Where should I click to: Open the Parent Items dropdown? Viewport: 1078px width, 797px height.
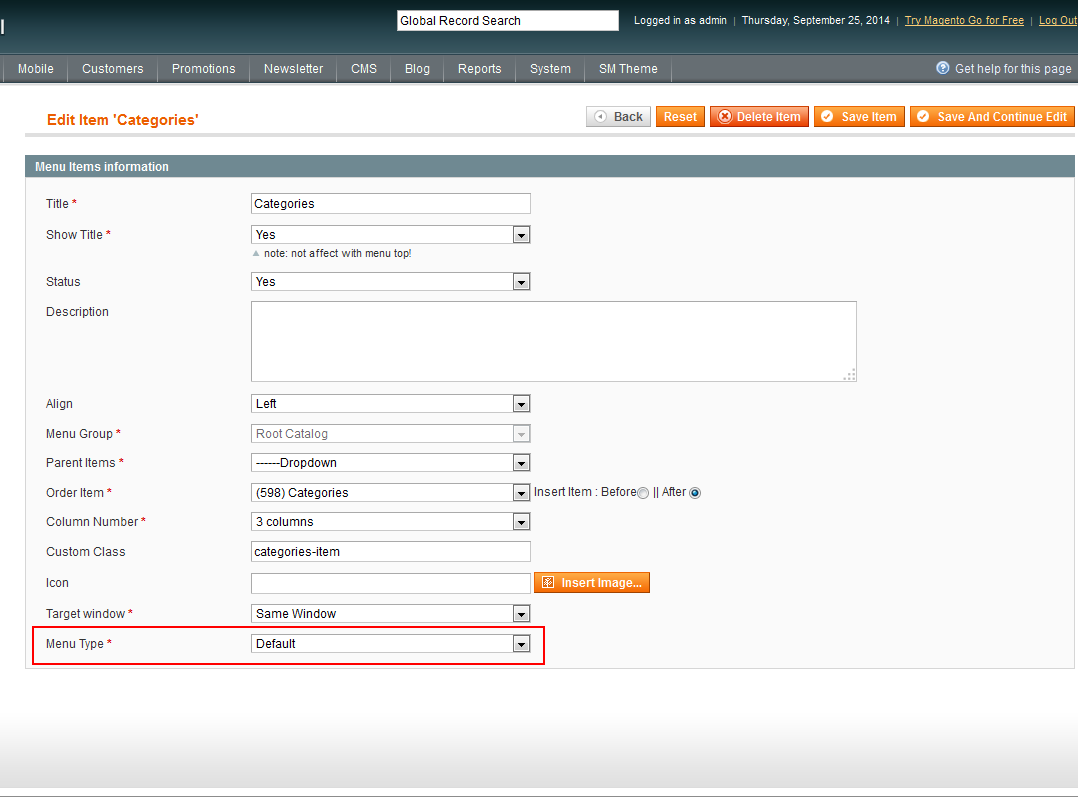[x=390, y=463]
